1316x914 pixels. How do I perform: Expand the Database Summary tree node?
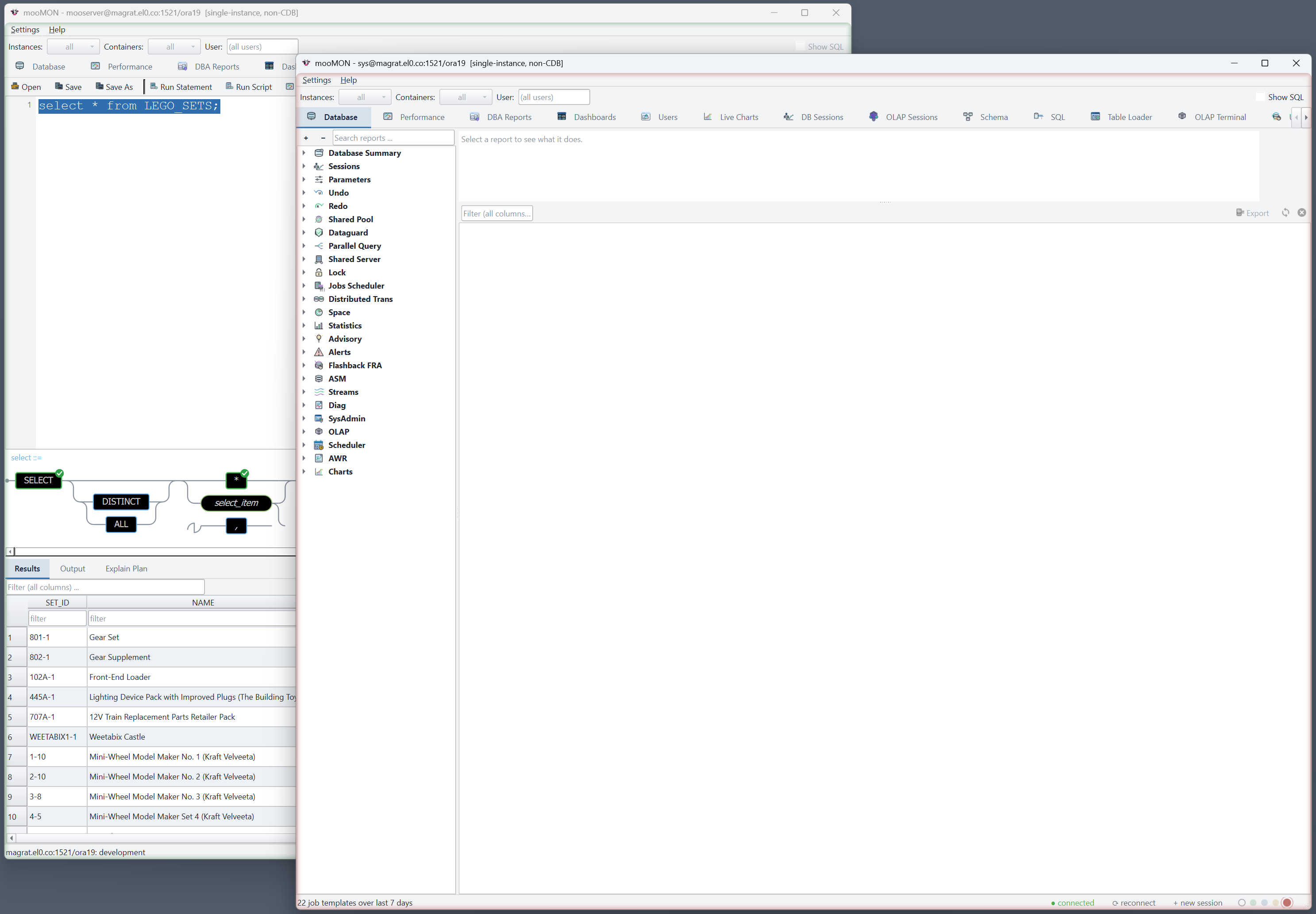pyautogui.click(x=304, y=153)
